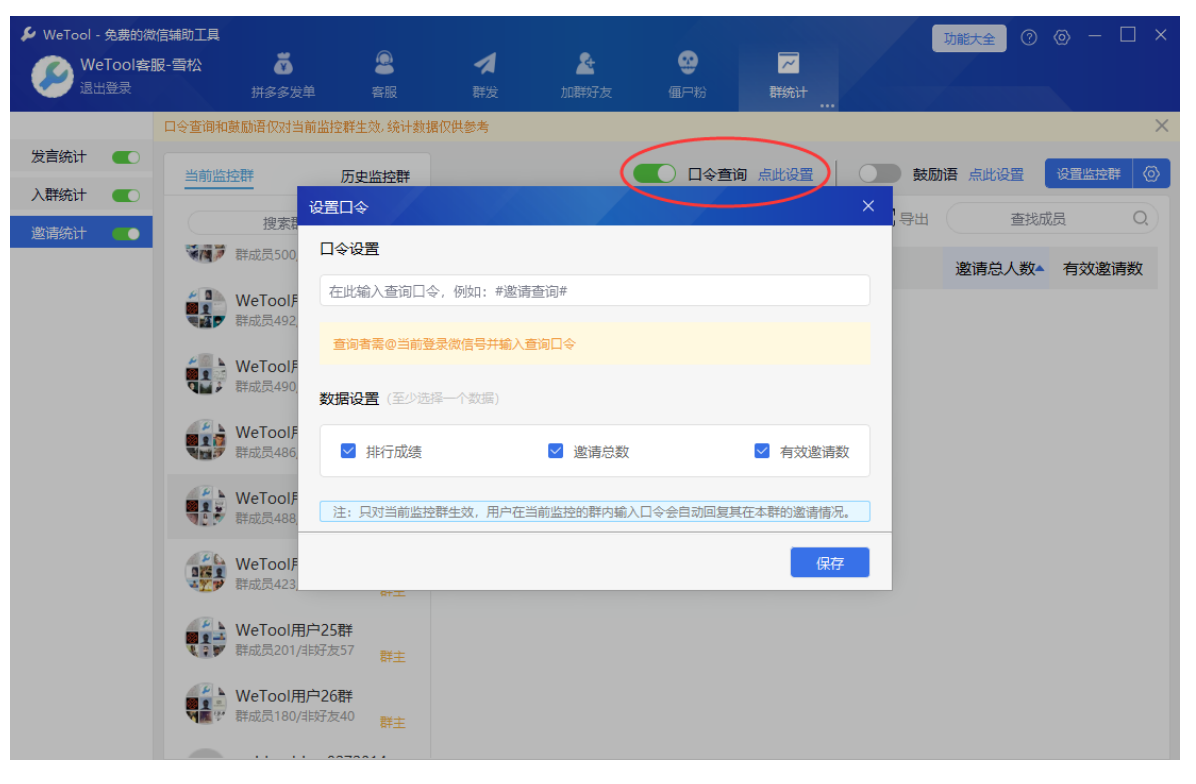Image resolution: width=1196 pixels, height=784 pixels.
Task: Click the 设置监控群 button
Action: 1088,174
